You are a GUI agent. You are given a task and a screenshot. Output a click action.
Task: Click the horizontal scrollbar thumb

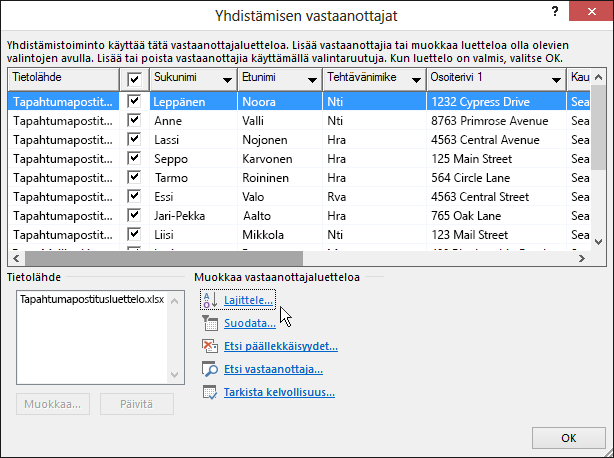[x=164, y=258]
